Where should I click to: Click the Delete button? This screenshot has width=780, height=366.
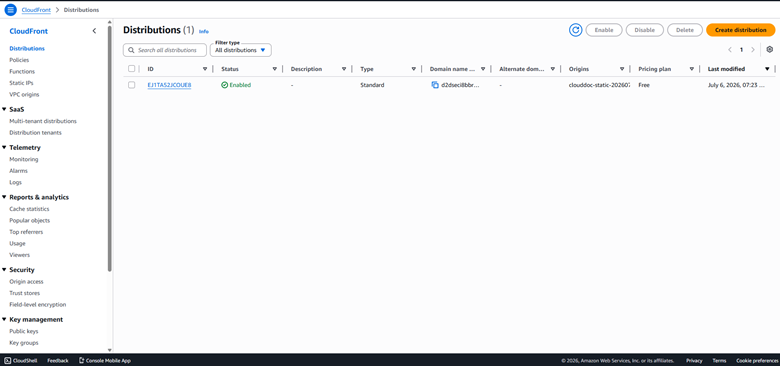point(685,30)
